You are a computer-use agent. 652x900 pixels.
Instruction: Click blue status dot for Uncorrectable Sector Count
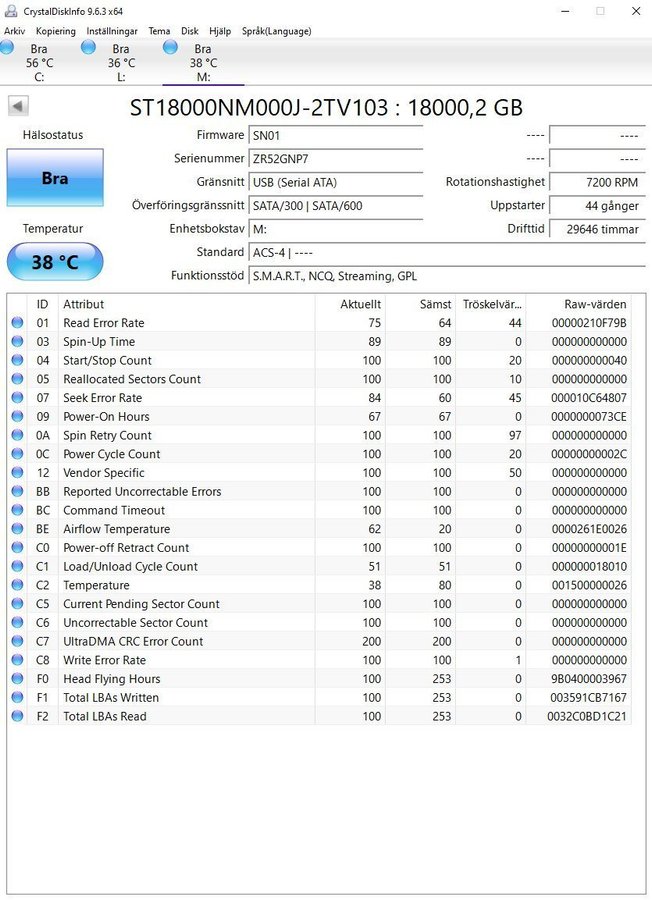tap(17, 623)
